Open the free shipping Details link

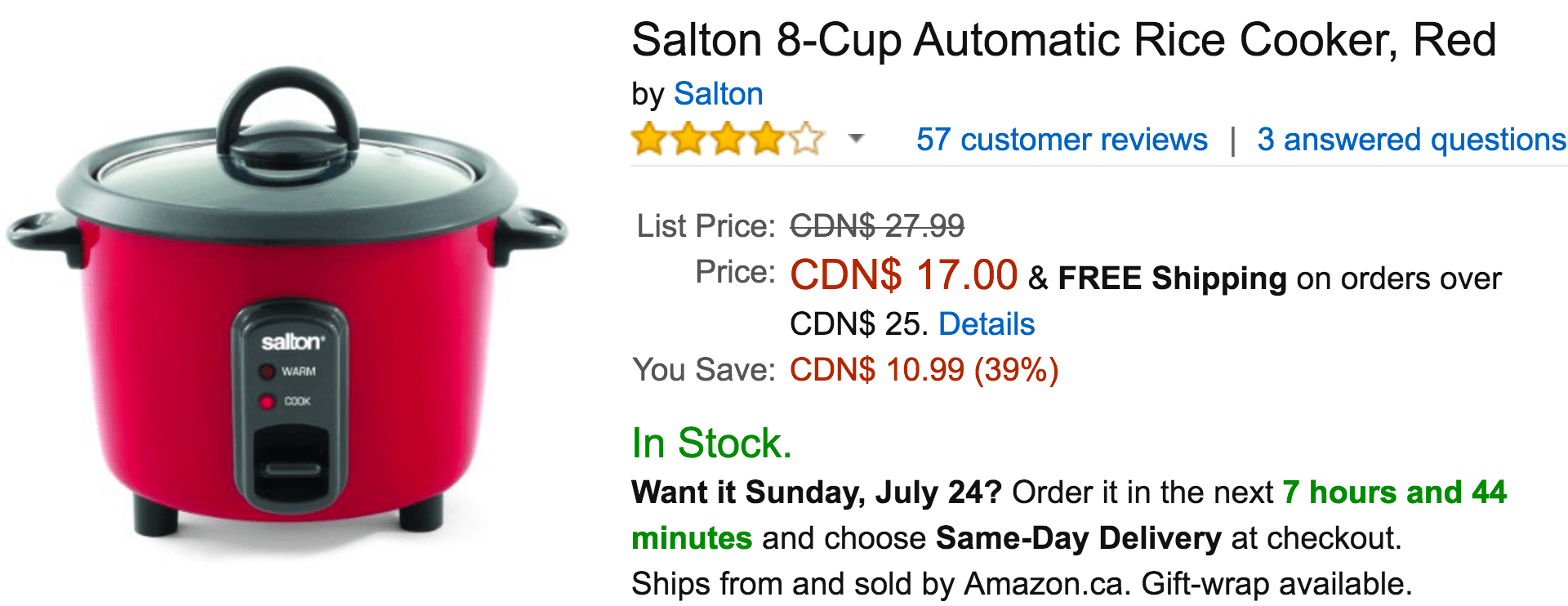[x=987, y=324]
